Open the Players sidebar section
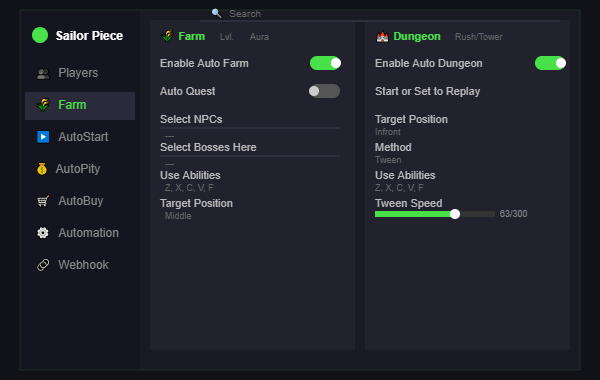Image resolution: width=600 pixels, height=380 pixels. click(80, 73)
